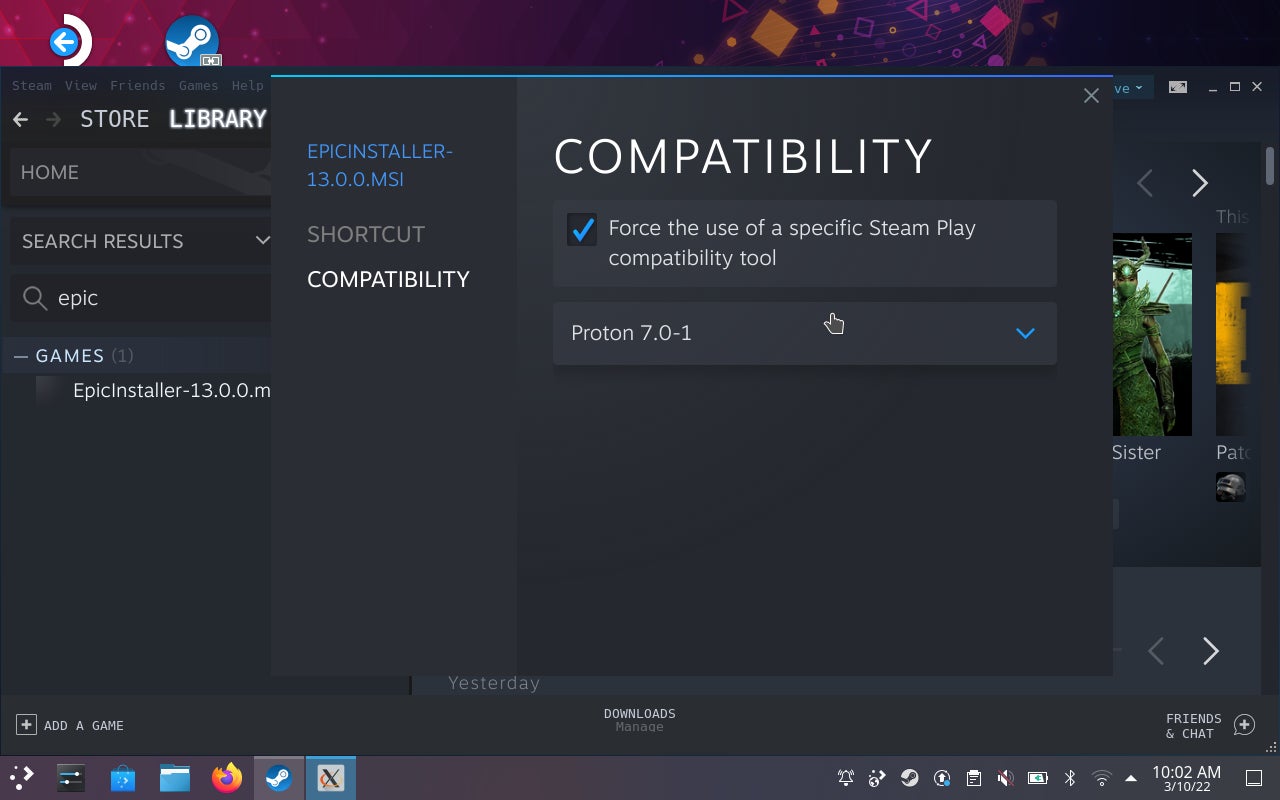Click the search magnifier icon in the search field
The height and width of the screenshot is (800, 1280).
[x=35, y=298]
